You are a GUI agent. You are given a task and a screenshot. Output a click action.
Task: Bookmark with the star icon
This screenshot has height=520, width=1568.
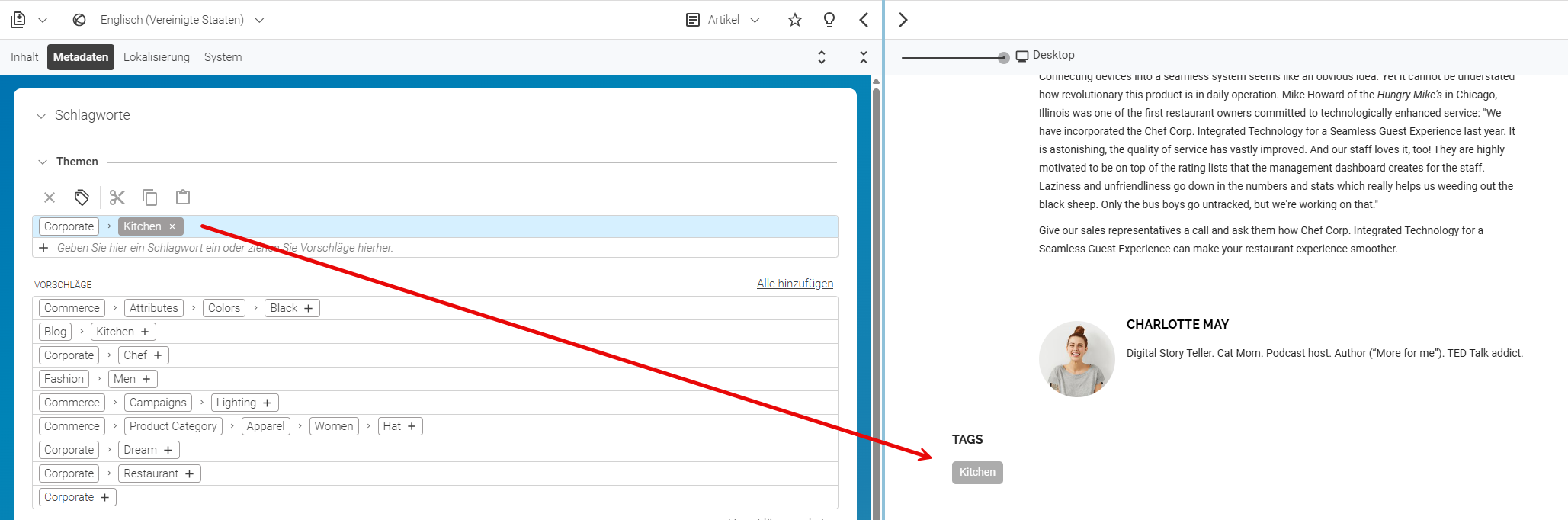coord(795,20)
